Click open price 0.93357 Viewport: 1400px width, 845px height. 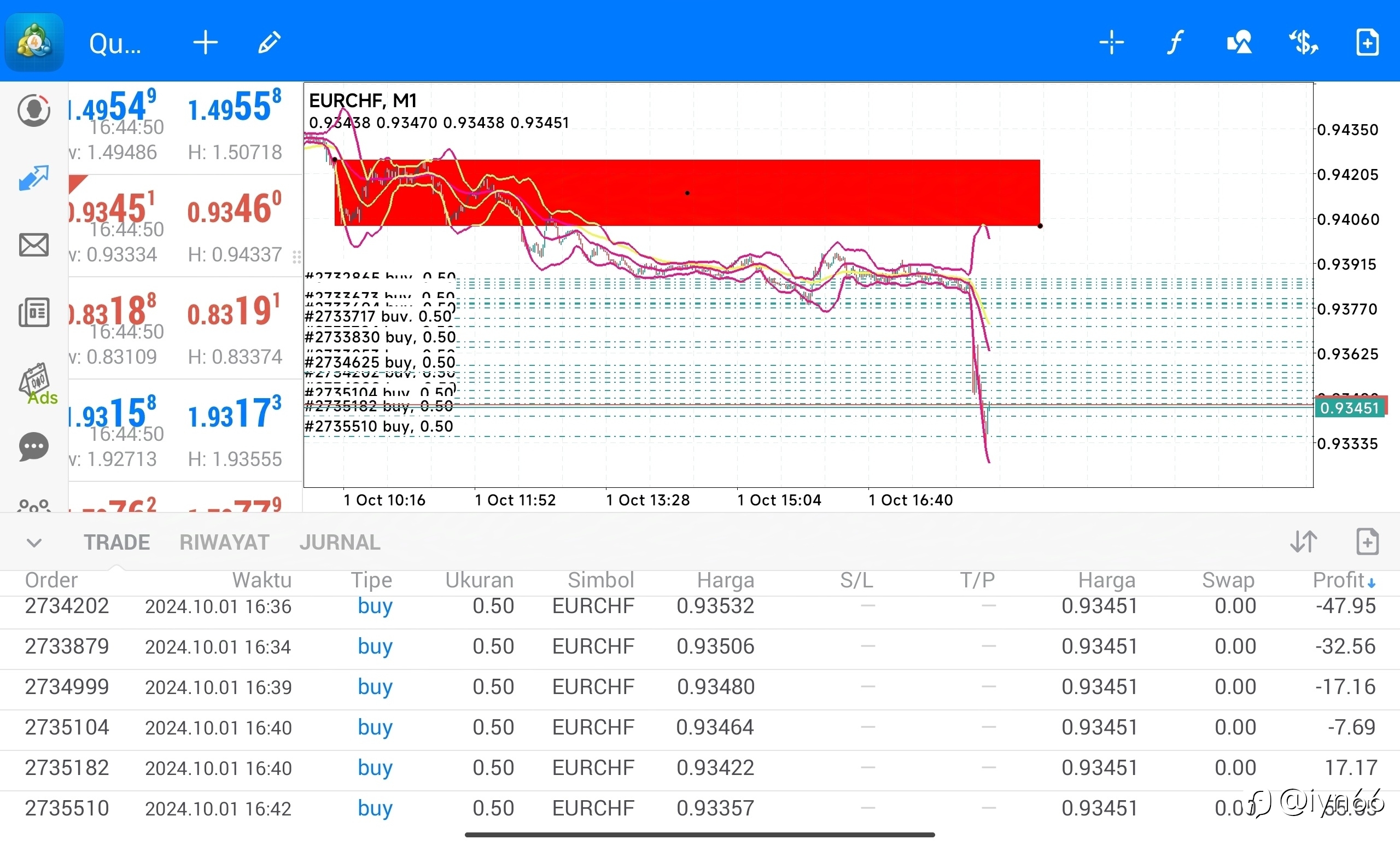[715, 809]
